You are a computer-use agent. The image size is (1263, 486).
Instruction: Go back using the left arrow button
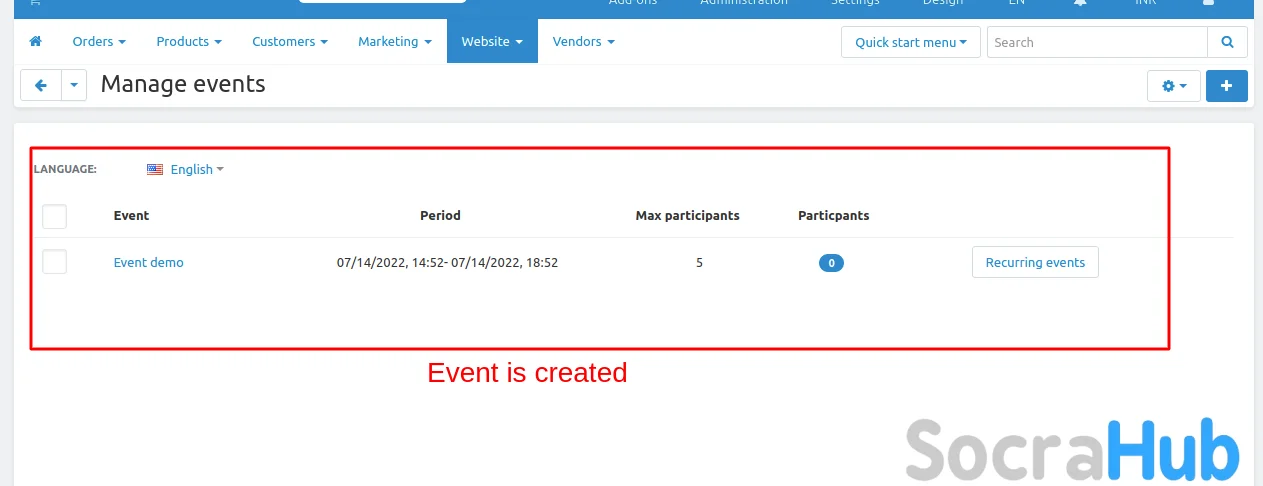pyautogui.click(x=41, y=86)
